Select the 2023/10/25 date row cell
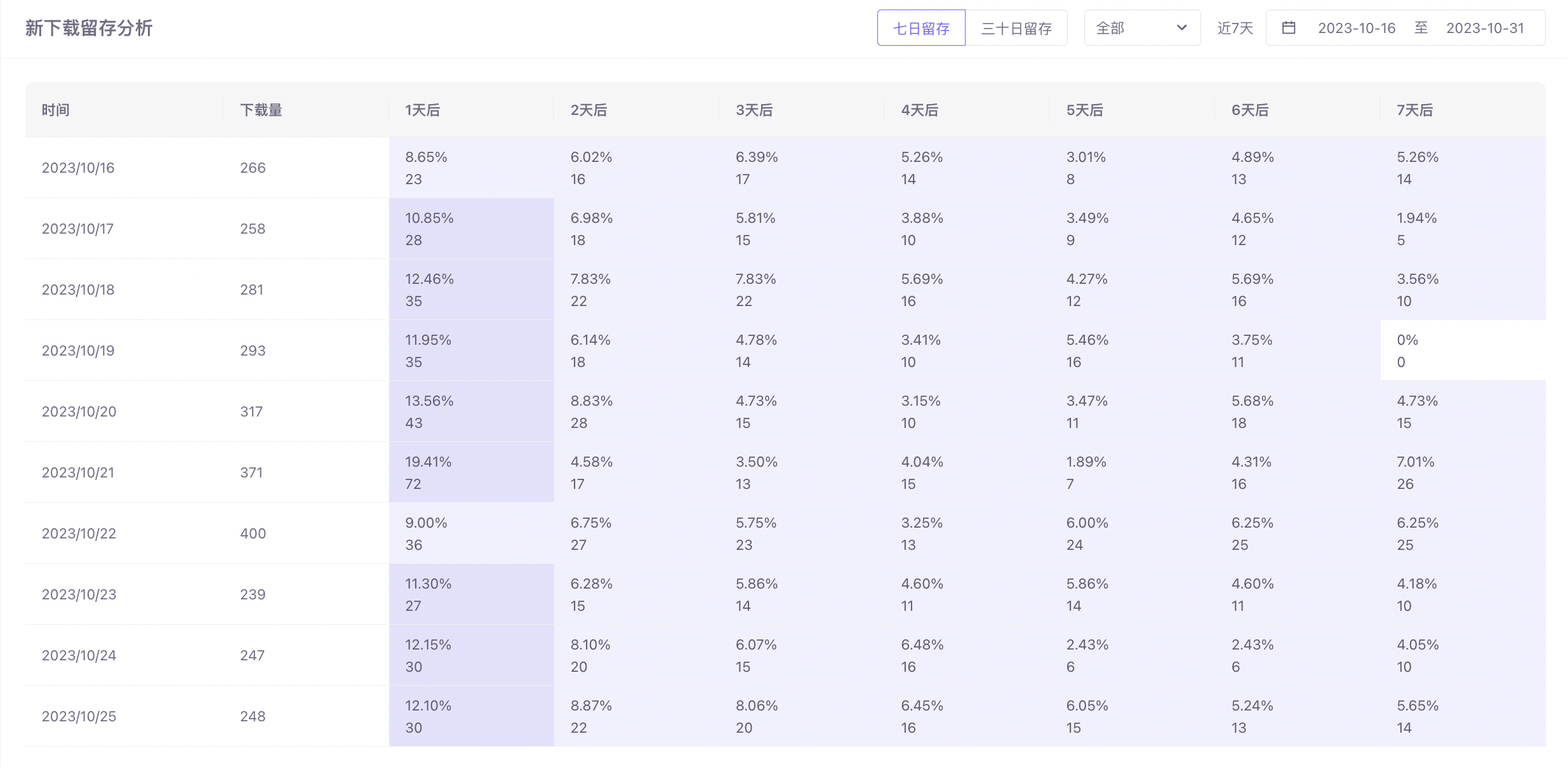Image resolution: width=1568 pixels, height=767 pixels. point(79,716)
